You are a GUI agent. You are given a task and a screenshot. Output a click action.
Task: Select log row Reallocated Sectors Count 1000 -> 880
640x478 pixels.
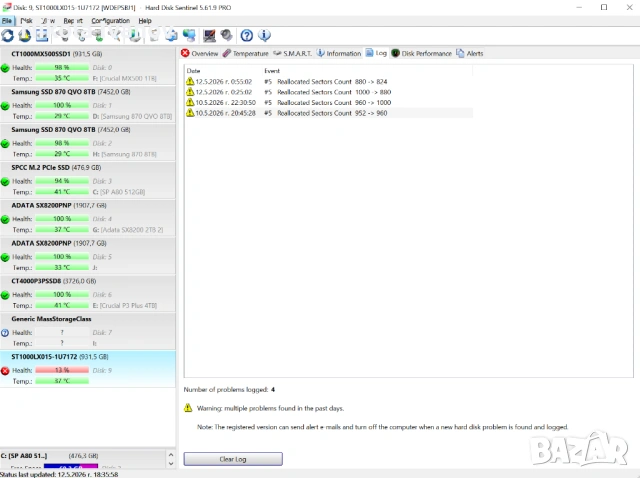coord(329,92)
